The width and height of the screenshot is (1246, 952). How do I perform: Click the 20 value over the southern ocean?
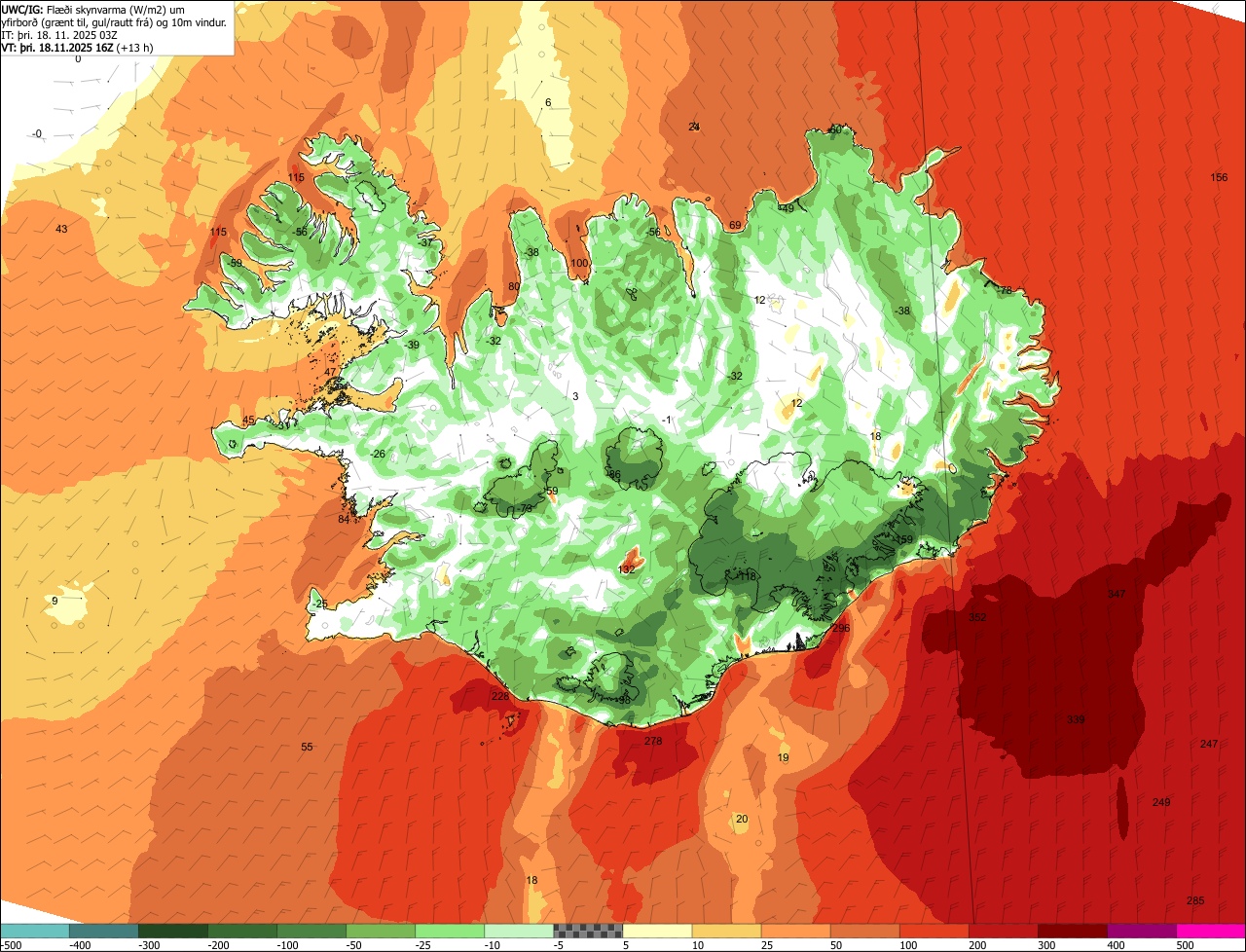click(742, 819)
